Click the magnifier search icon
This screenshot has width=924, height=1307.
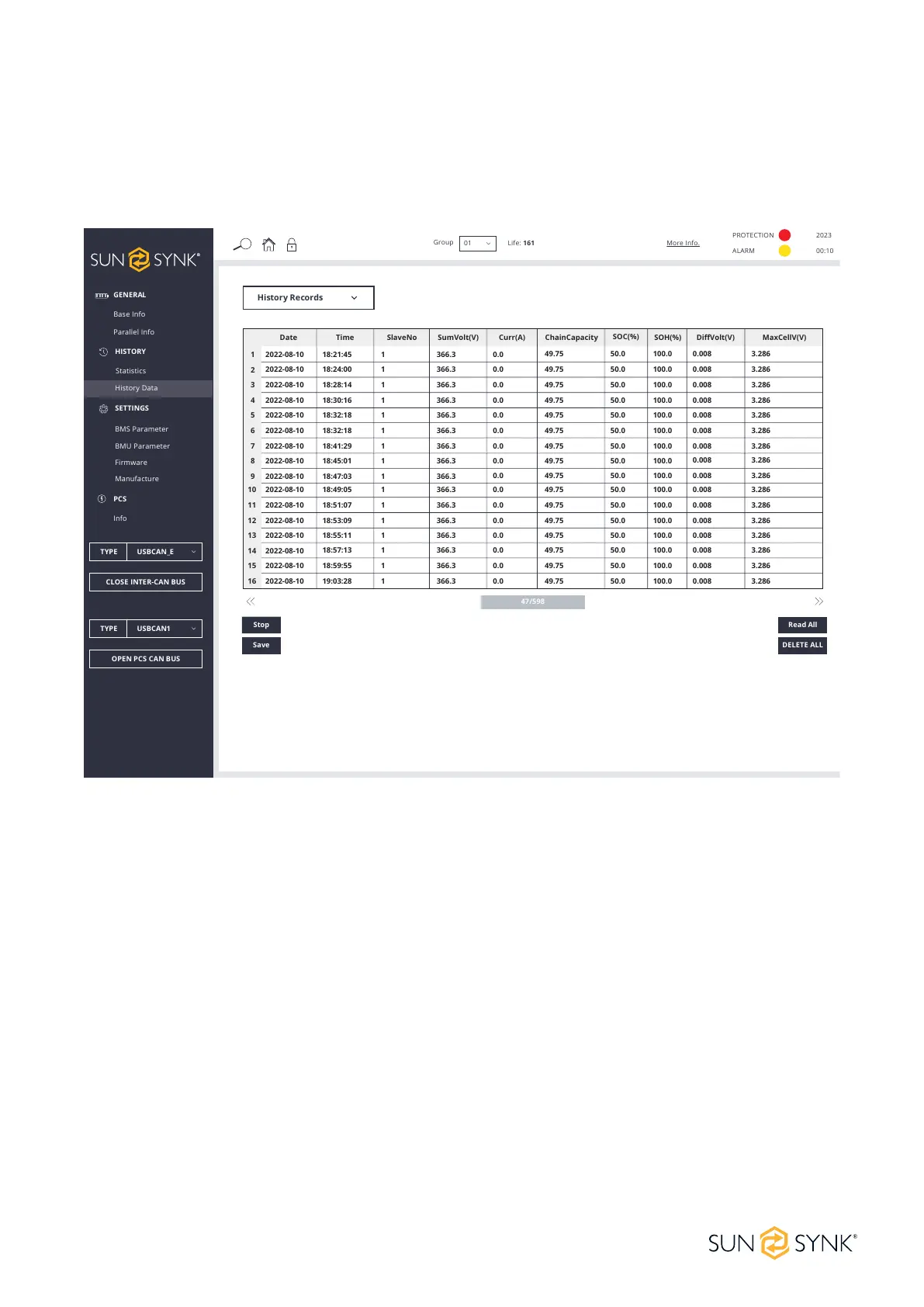tap(243, 244)
